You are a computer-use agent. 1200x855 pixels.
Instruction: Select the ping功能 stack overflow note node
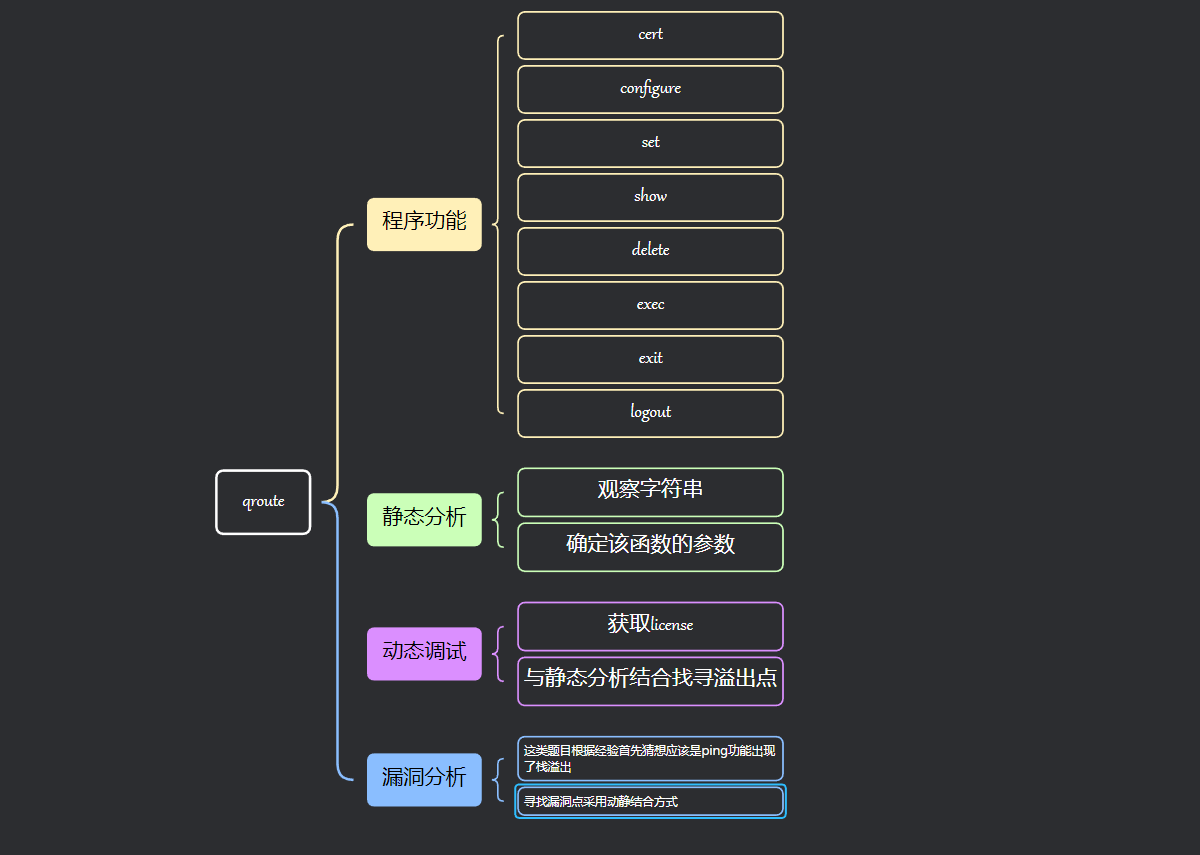[650, 758]
